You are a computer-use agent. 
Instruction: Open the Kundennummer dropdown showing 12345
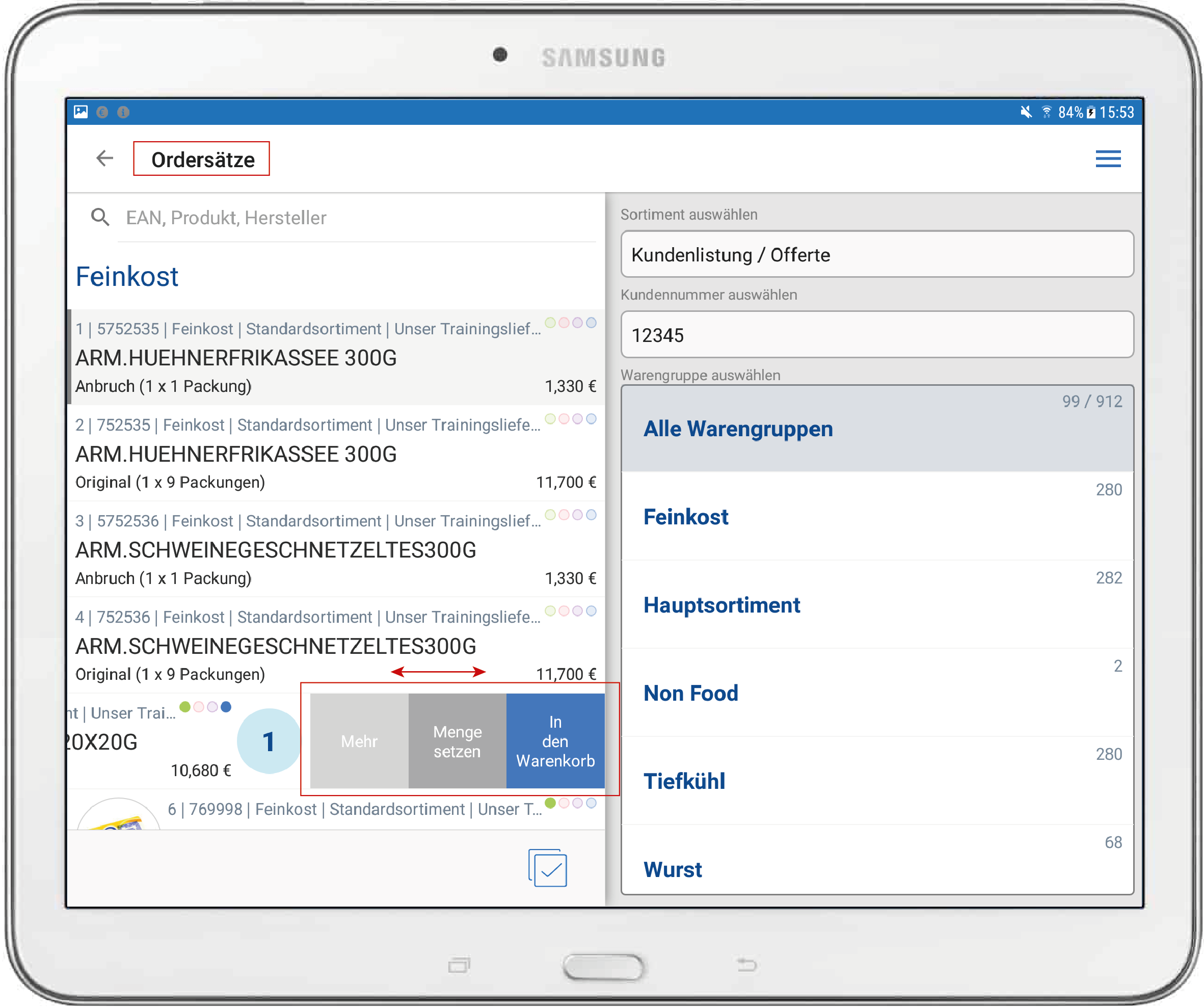point(876,335)
